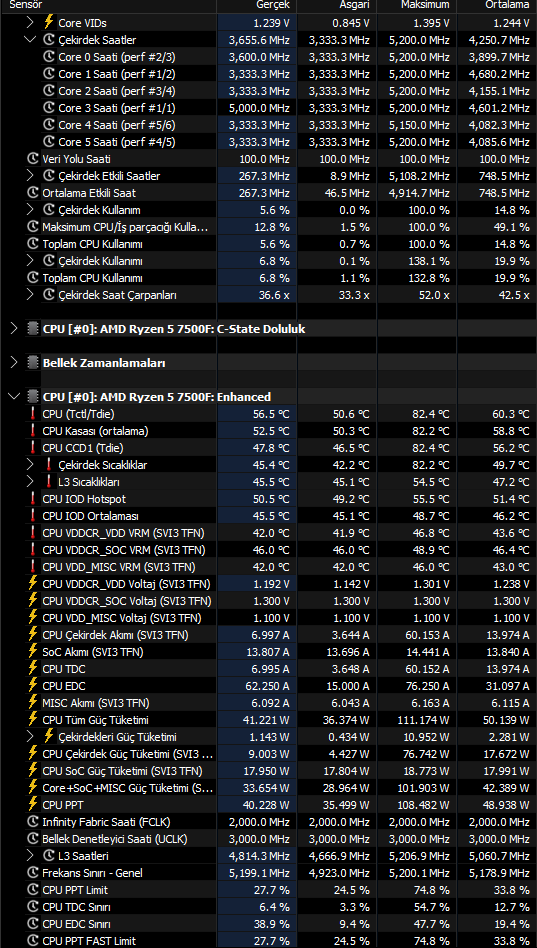Click the clock icon of Core 5 Saati
This screenshot has height=948, width=537.
tap(49, 141)
